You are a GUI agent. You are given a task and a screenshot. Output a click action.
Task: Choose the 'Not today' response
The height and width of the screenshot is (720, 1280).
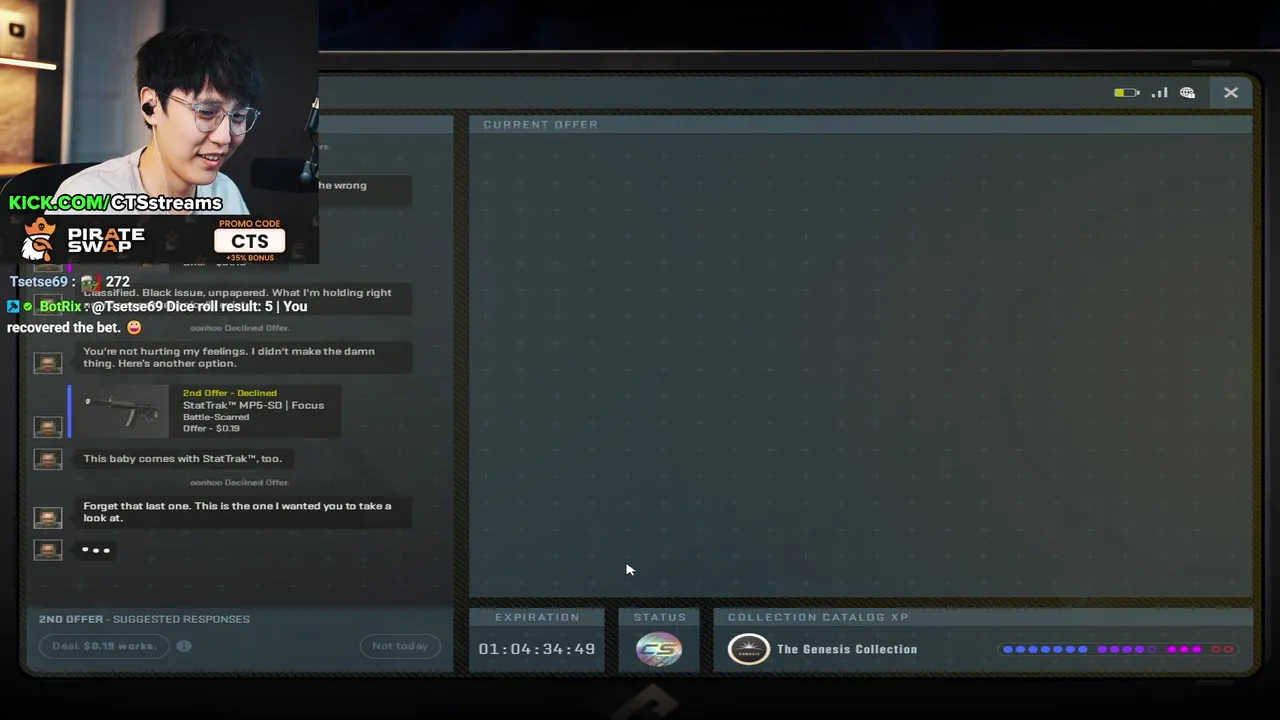click(400, 646)
